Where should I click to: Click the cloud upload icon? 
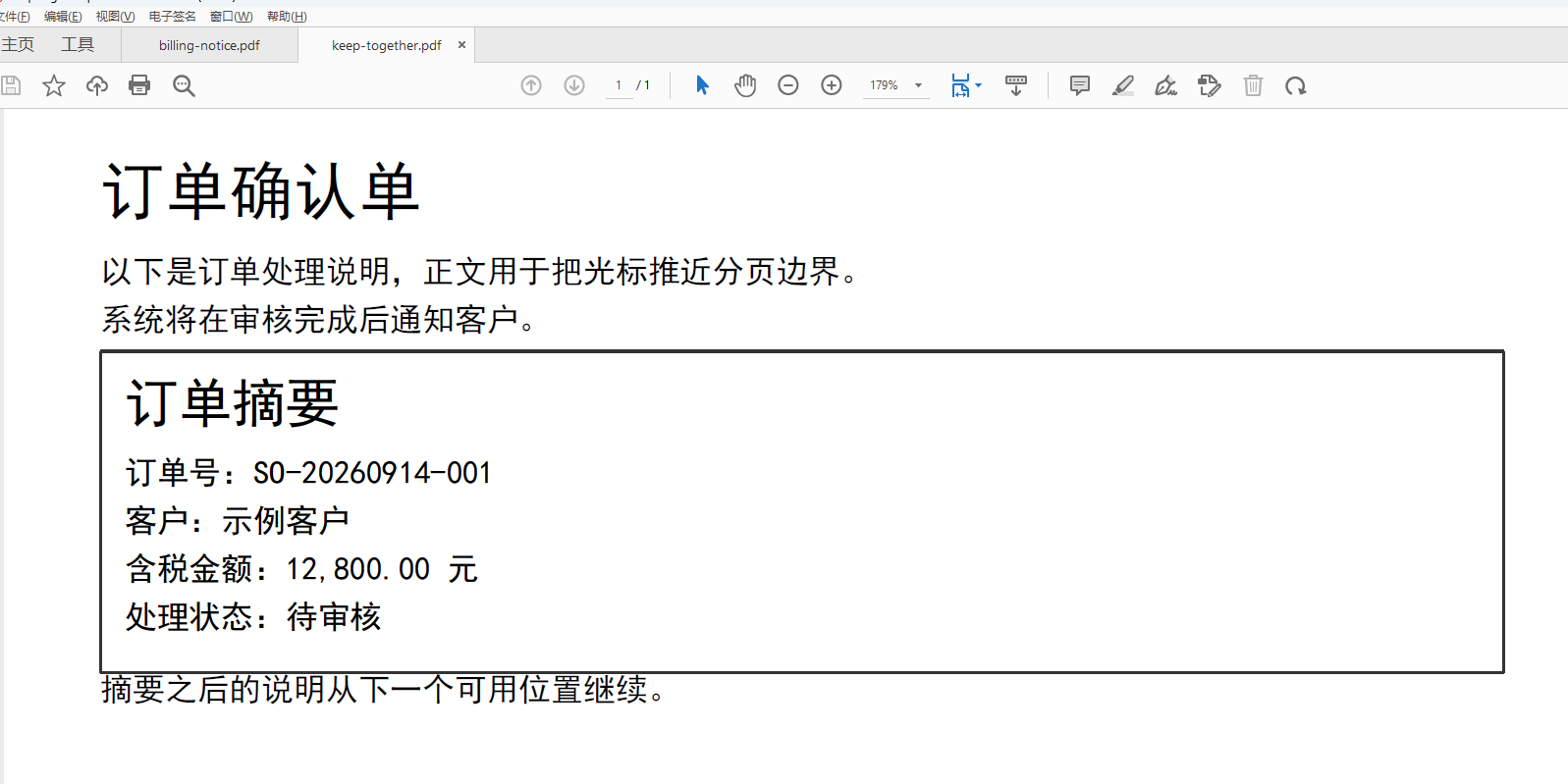[97, 85]
